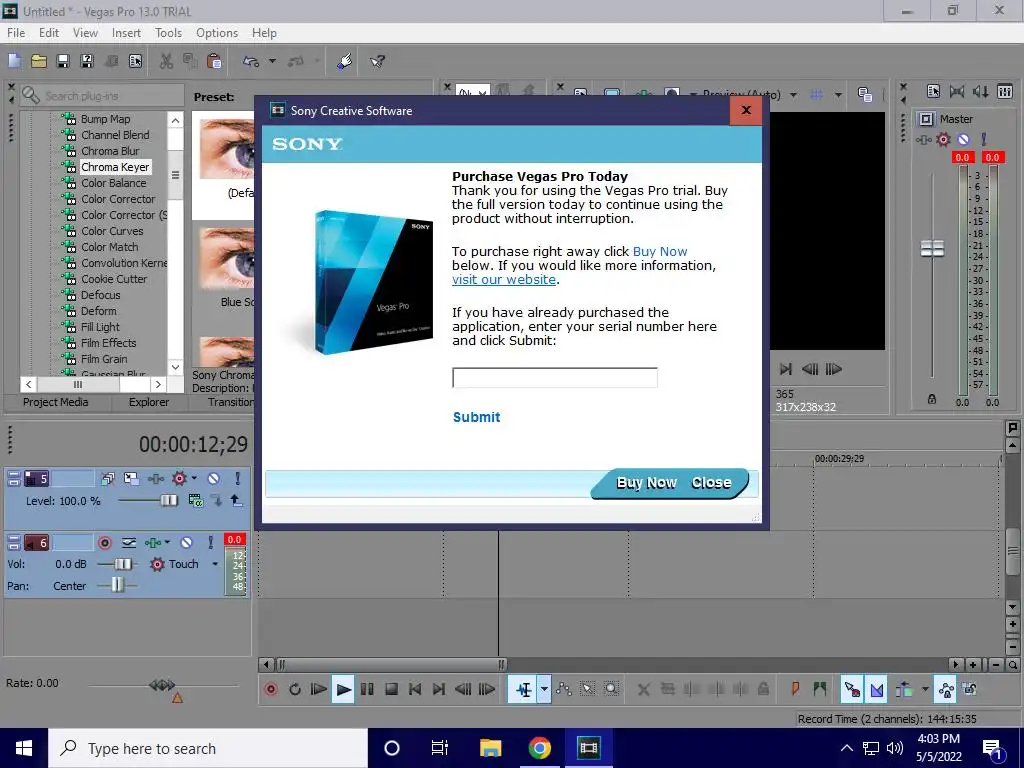The width and height of the screenshot is (1024, 768).
Task: Close the Sony Creative Software dialog
Action: (746, 110)
